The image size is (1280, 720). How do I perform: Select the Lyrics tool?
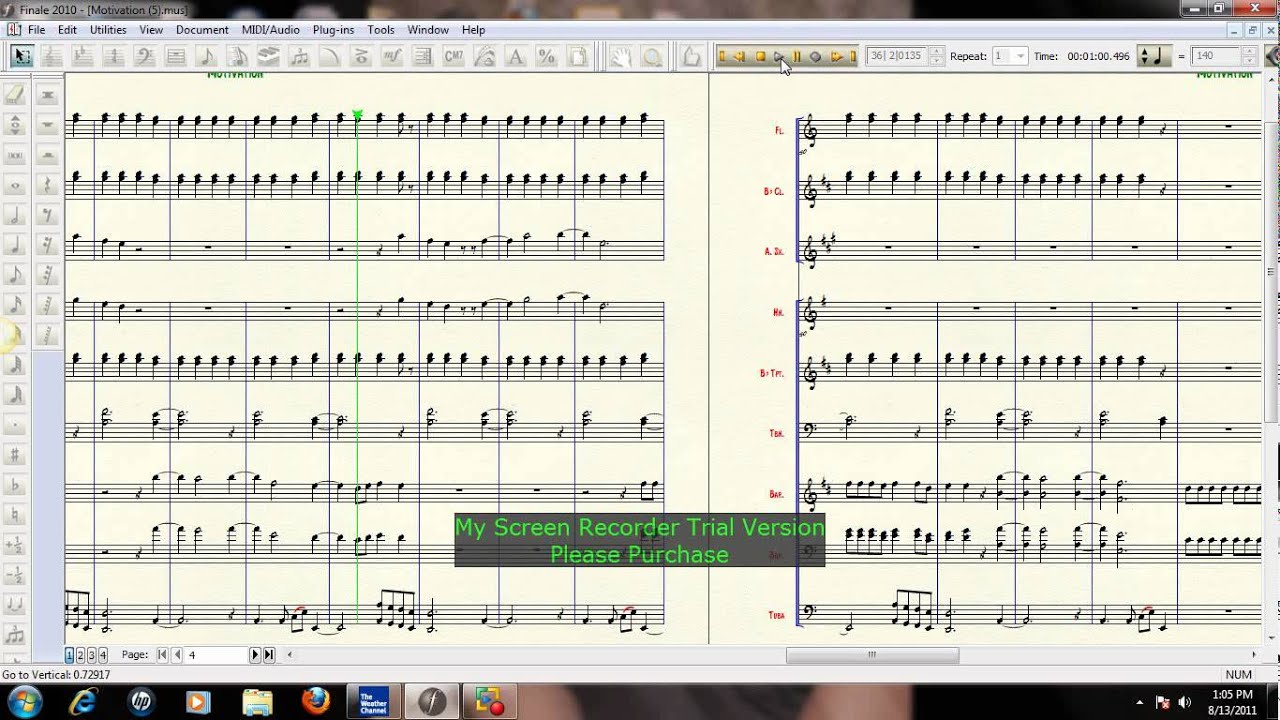(x=485, y=56)
